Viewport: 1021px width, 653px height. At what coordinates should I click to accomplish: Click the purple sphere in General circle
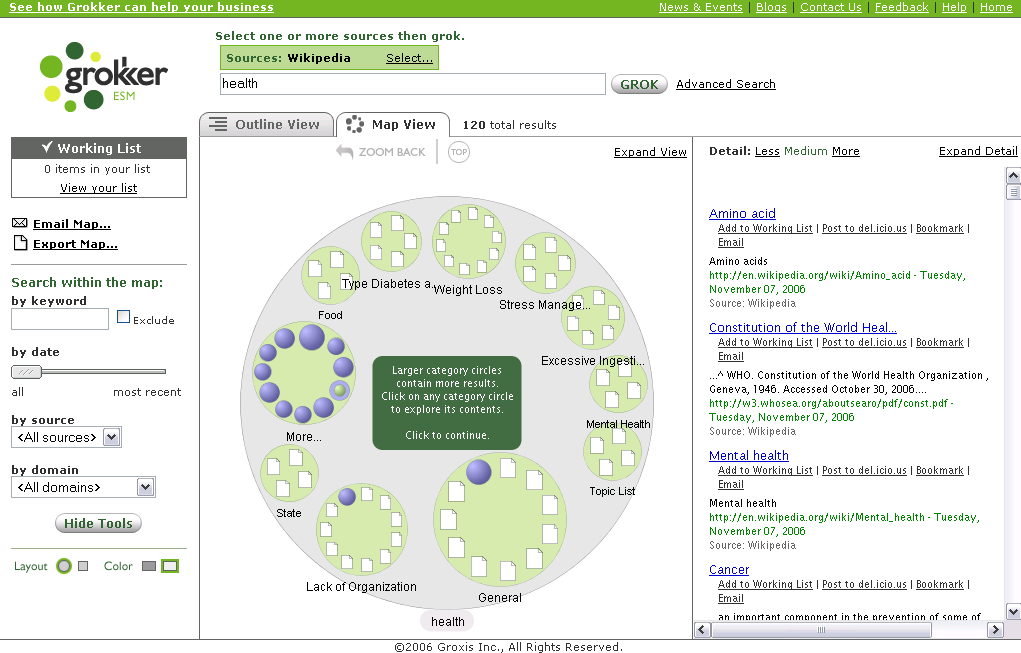(479, 472)
